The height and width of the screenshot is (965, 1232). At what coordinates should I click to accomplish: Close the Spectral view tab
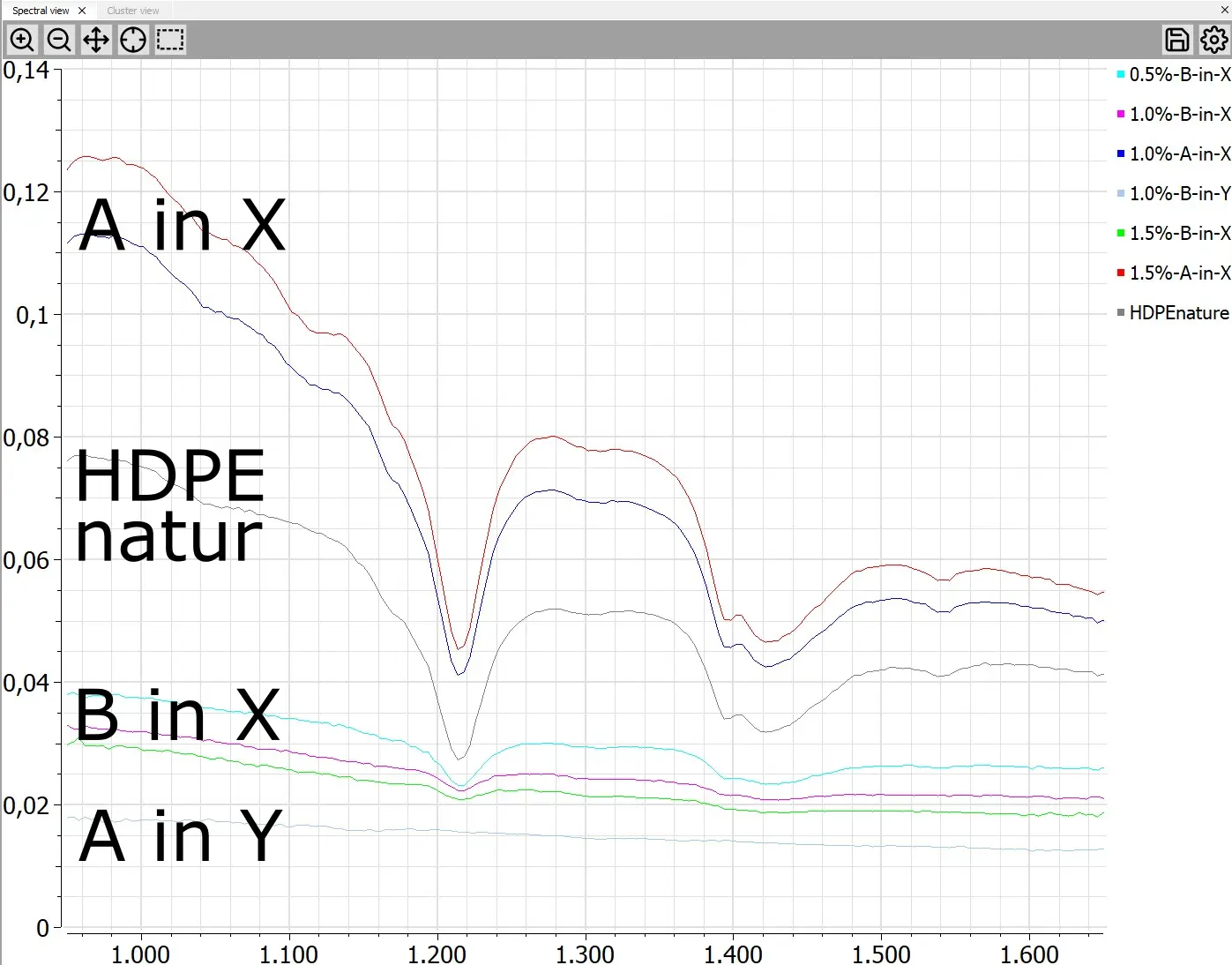82,11
